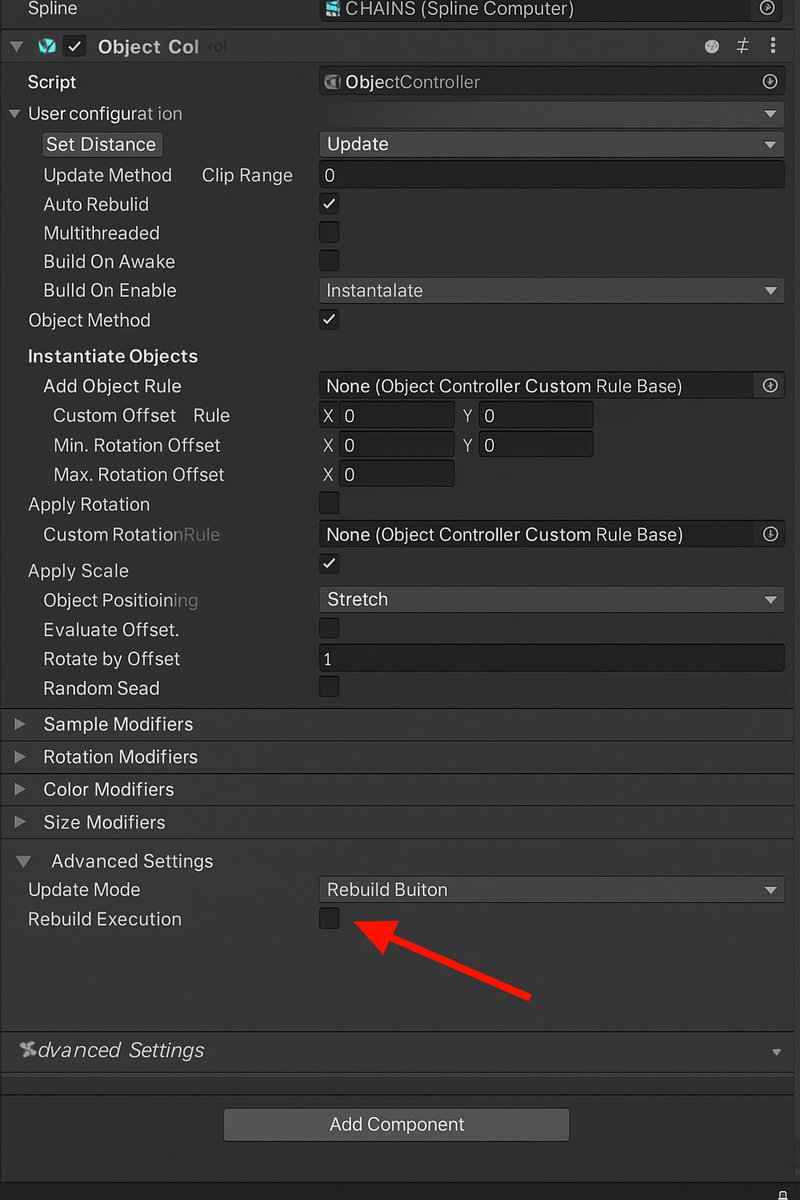This screenshot has height=1200, width=800.
Task: Uncheck the Object Method checkbox
Action: (x=329, y=319)
